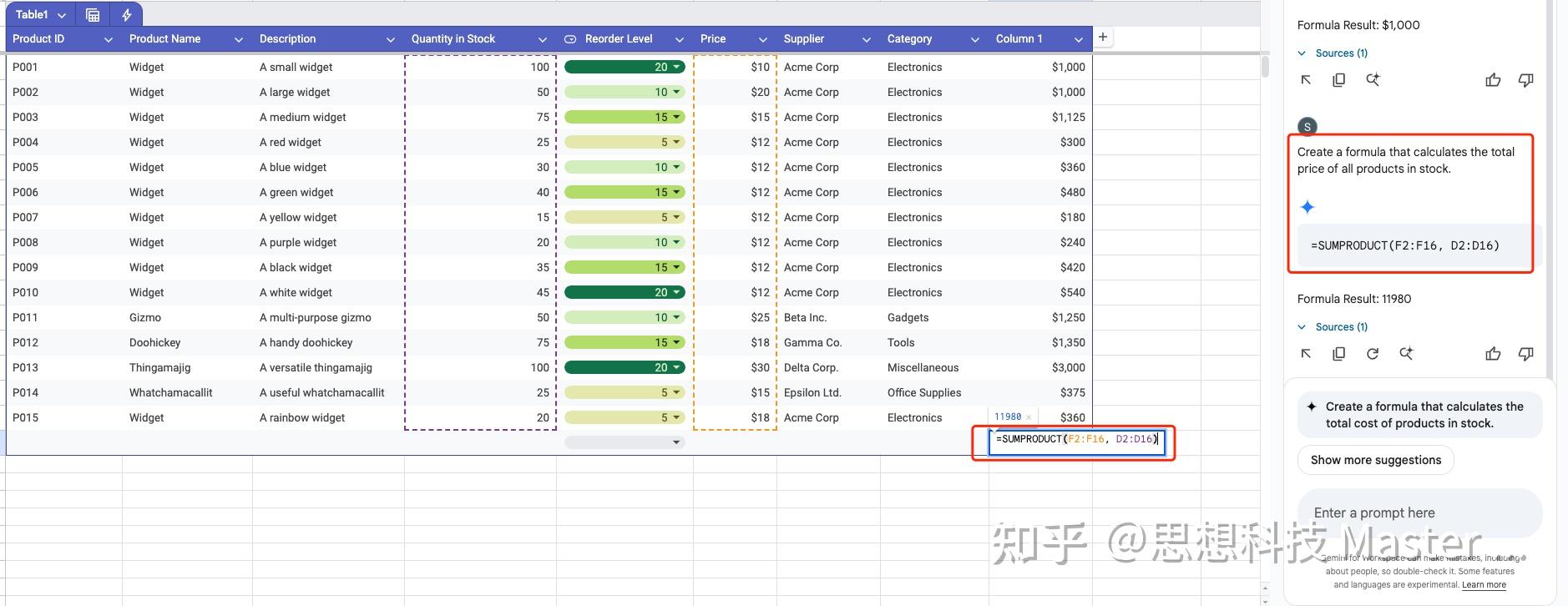Add a new column with the plus button
The height and width of the screenshot is (606, 1568).
(x=1103, y=37)
